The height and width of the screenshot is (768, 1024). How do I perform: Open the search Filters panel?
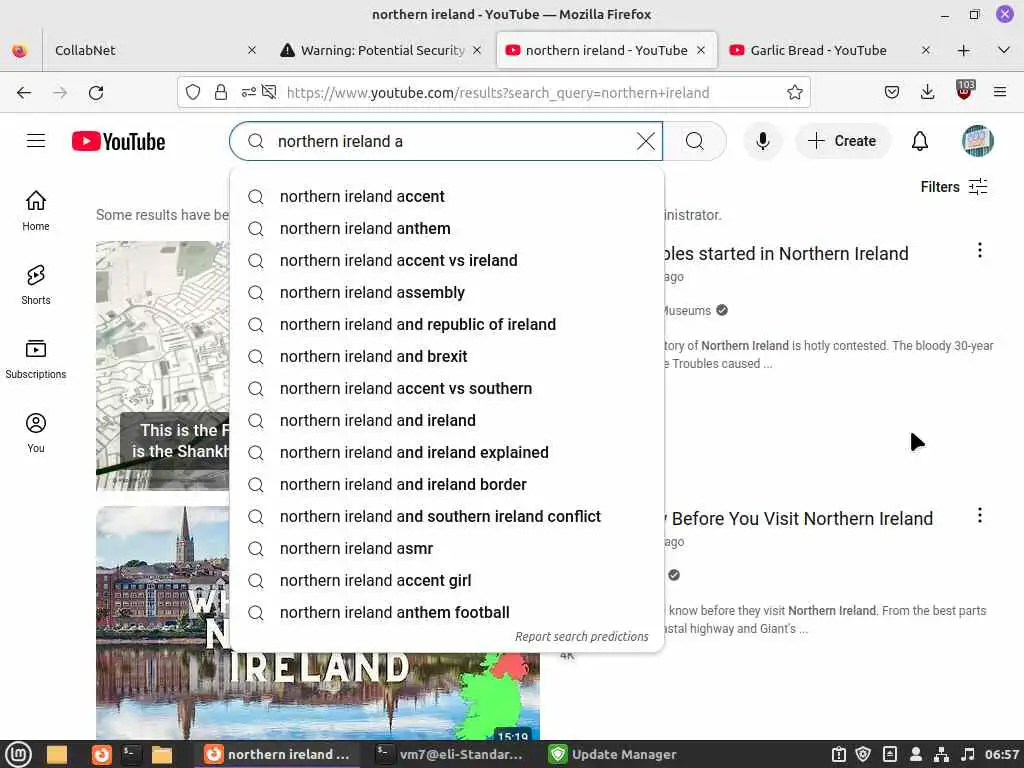click(x=953, y=187)
